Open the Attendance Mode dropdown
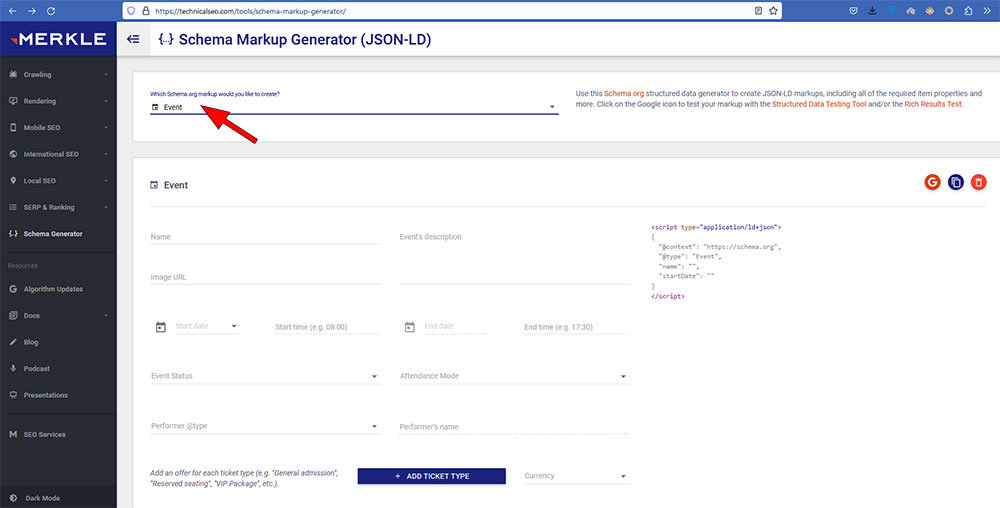The height and width of the screenshot is (508, 1000). (x=514, y=376)
